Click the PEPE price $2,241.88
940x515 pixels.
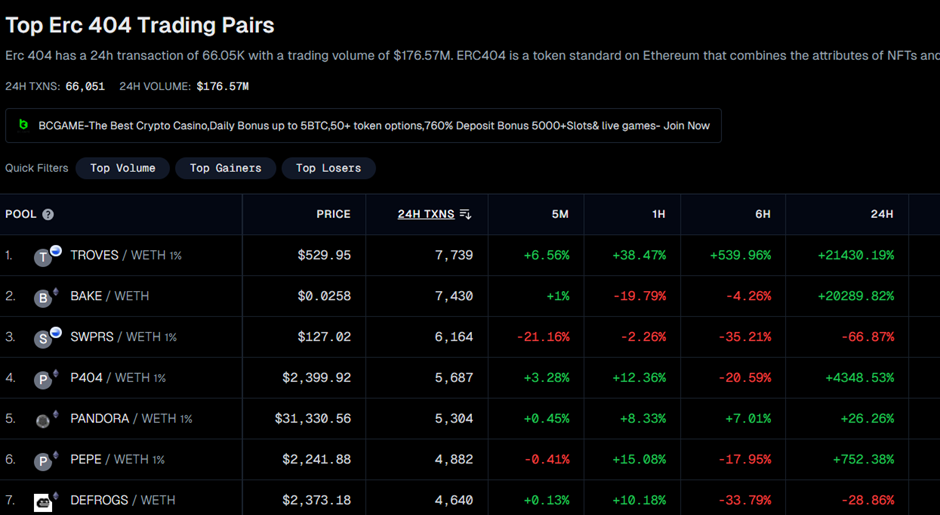317,459
